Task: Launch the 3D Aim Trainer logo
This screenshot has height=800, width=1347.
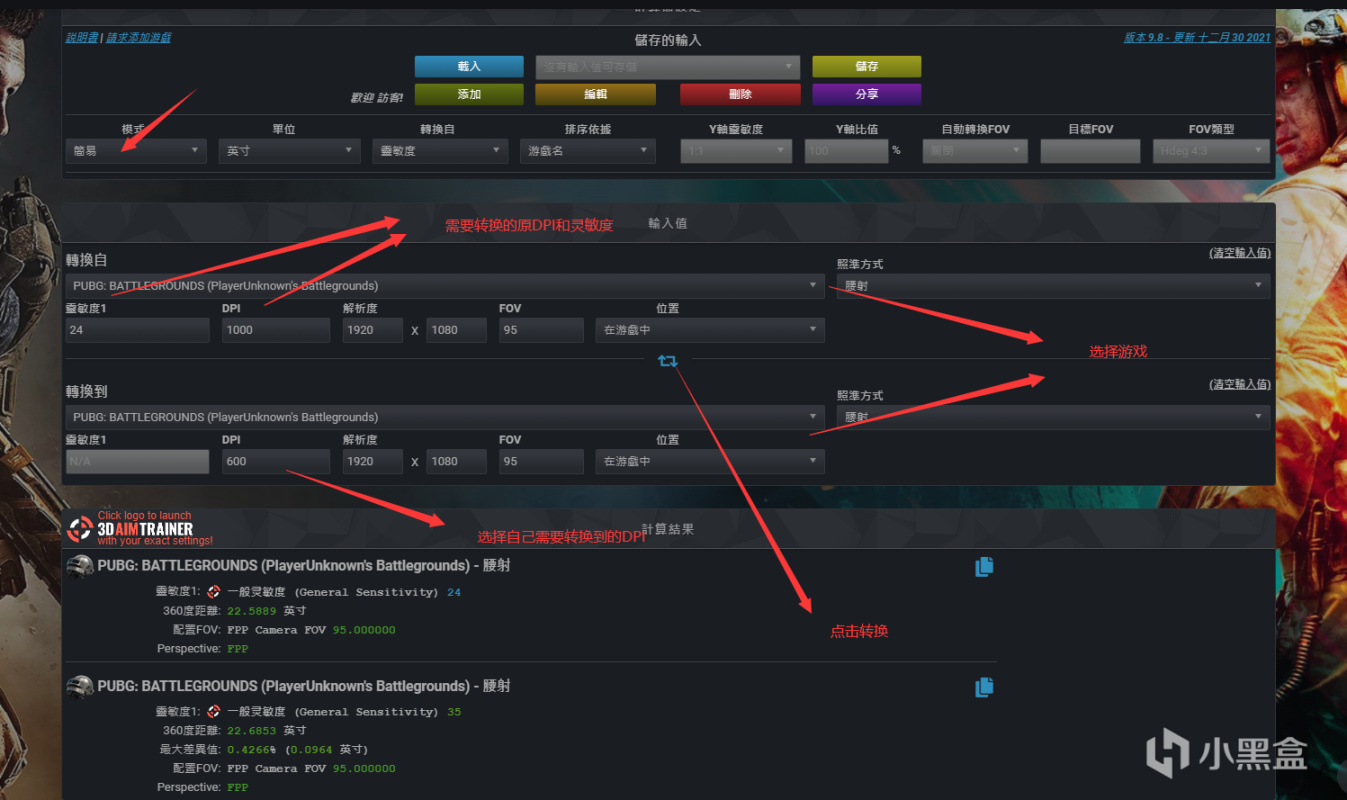Action: [139, 528]
